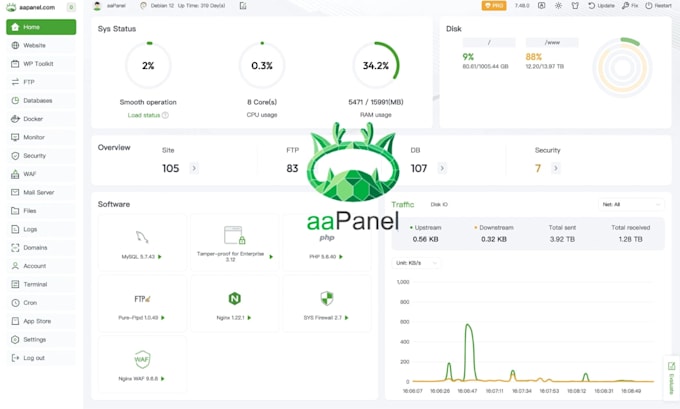This screenshot has height=409, width=680.
Task: Click the Domains sidebar icon
Action: 15,248
